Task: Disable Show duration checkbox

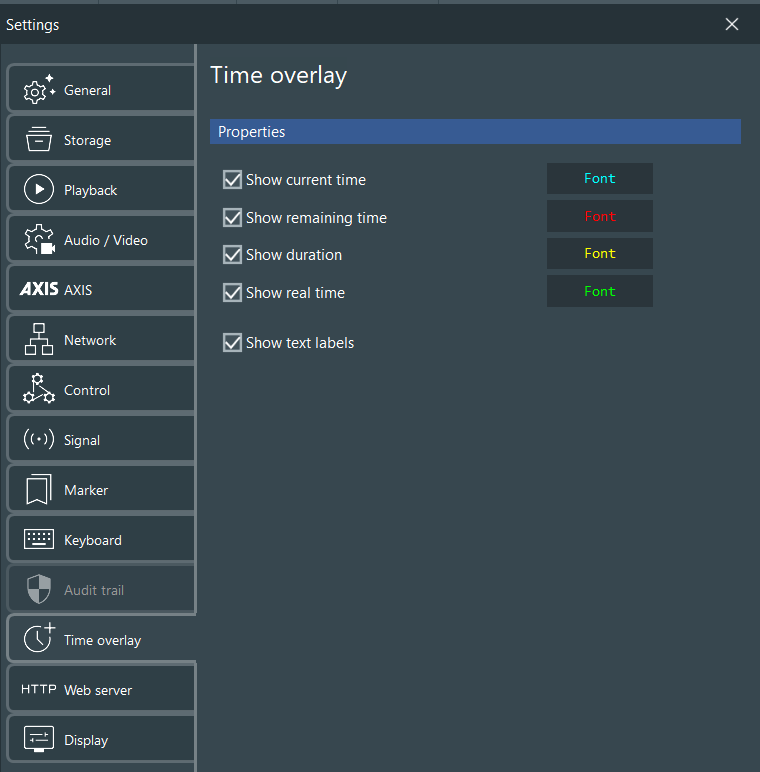Action: pyautogui.click(x=232, y=255)
